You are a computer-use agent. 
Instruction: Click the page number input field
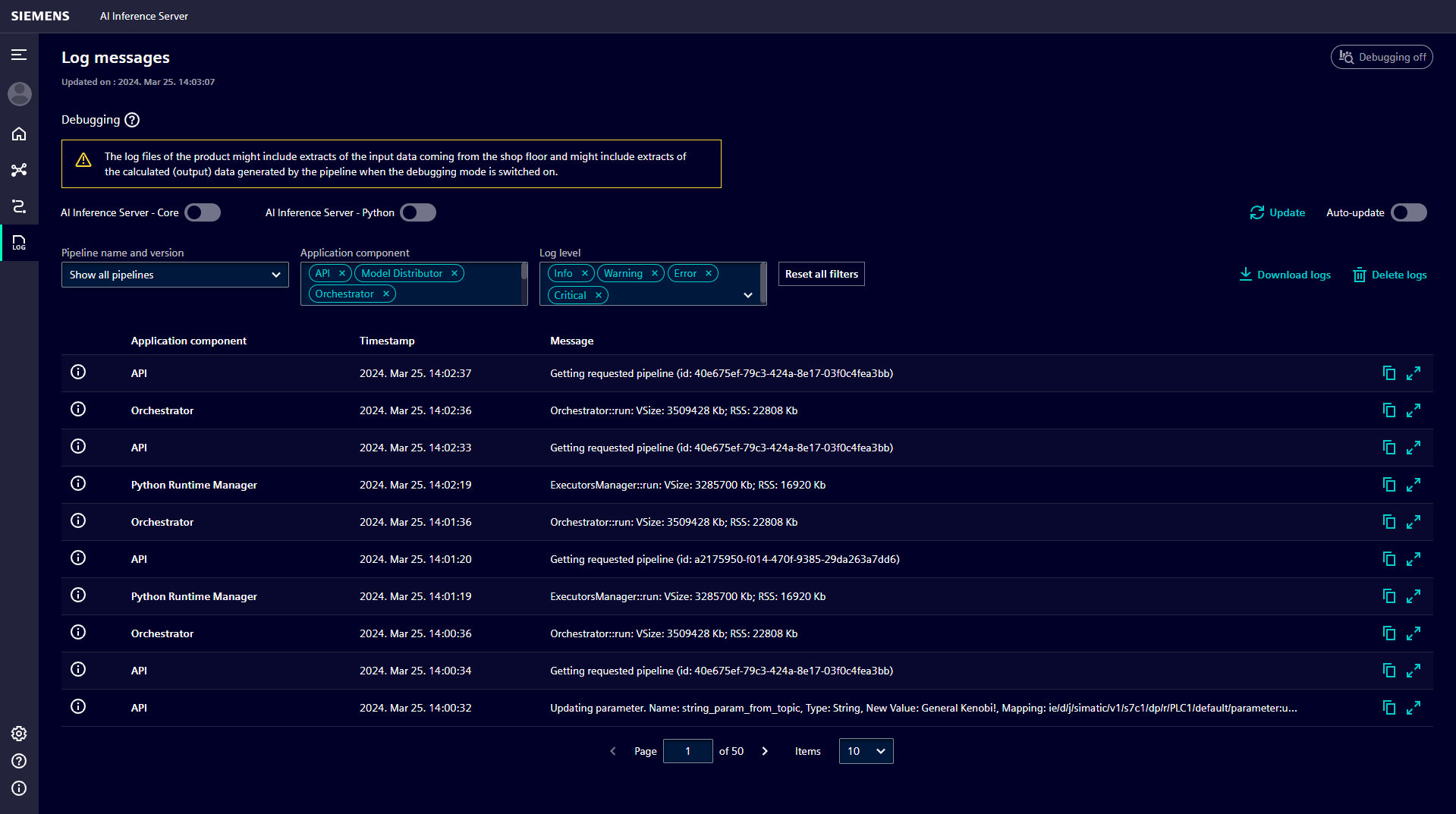(687, 751)
